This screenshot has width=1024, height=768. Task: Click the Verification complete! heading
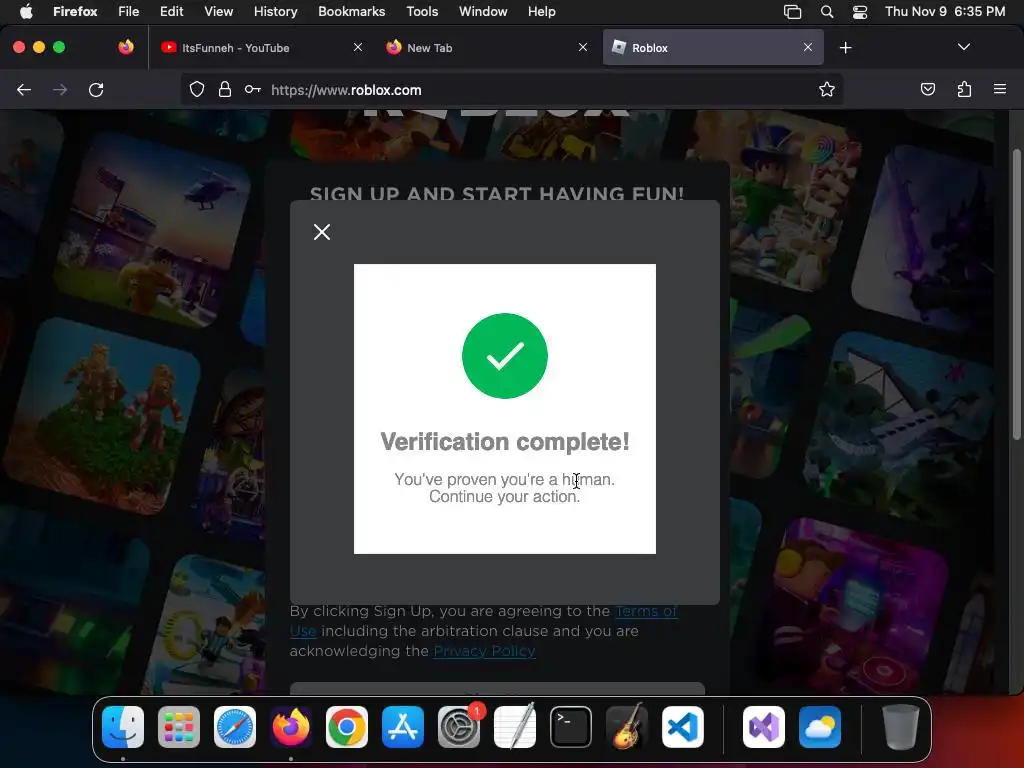coord(505,442)
